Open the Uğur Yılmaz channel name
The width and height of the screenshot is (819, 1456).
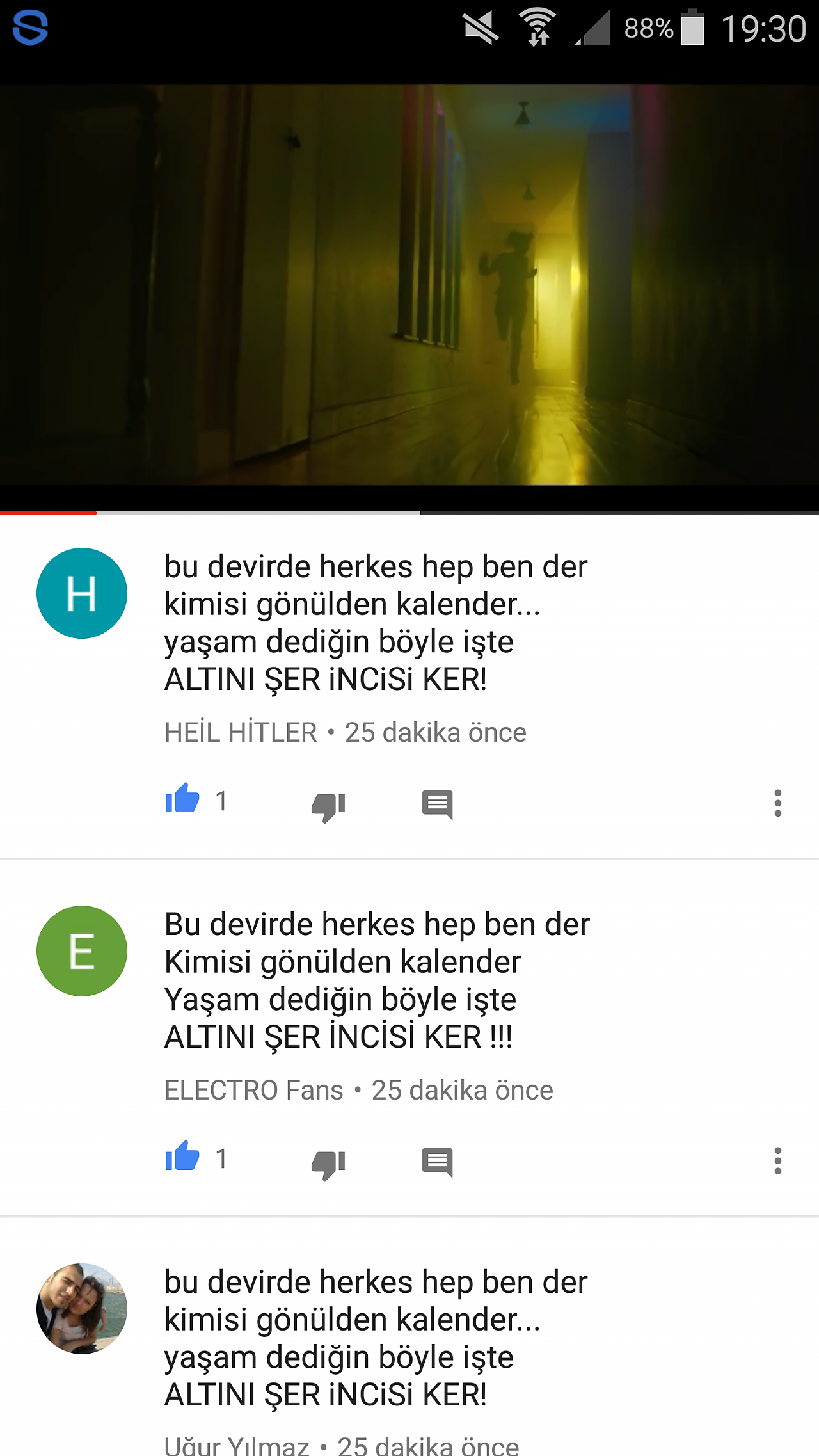[x=237, y=1445]
